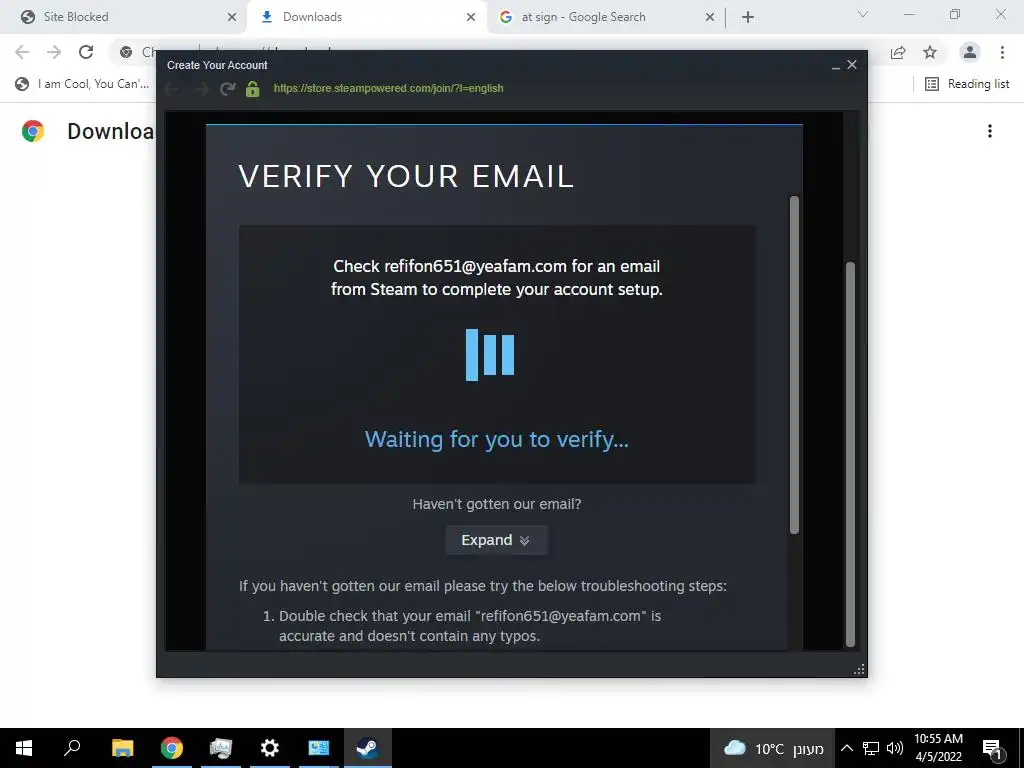
Task: Minimize the Create Your Account window
Action: (x=836, y=66)
